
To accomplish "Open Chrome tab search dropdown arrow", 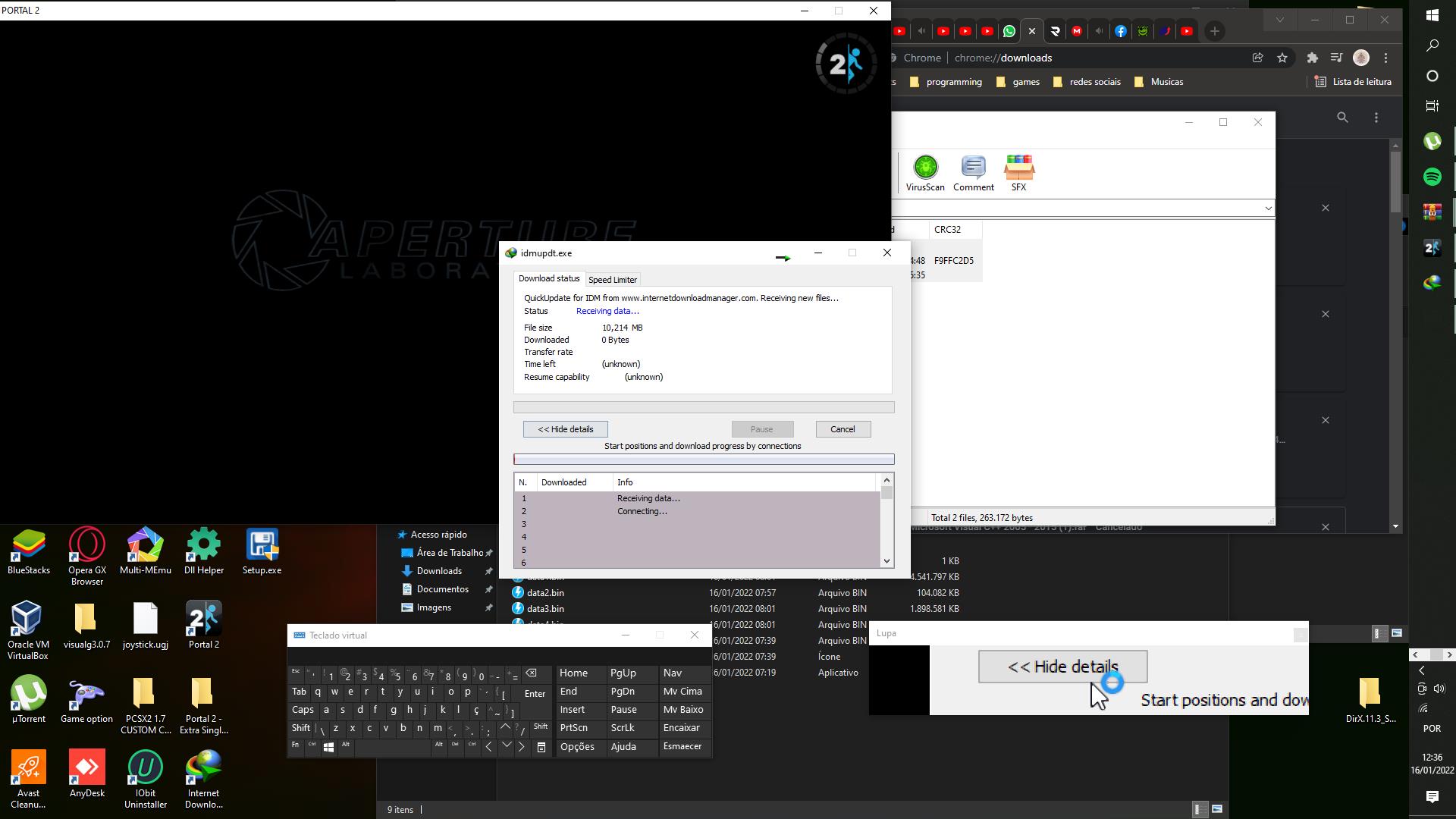I will (x=1279, y=20).
